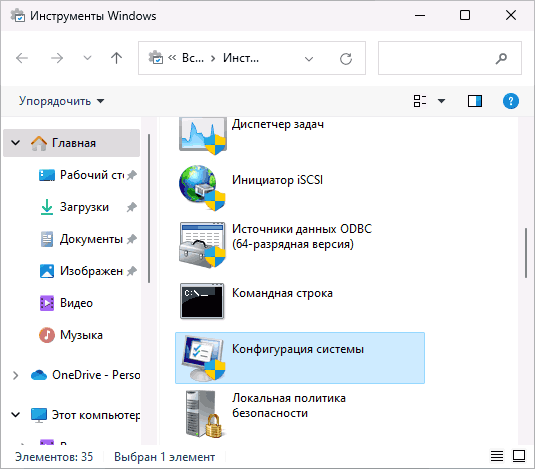Viewport: 535px width, 469px height.
Task: Click the Изображения pictures icon
Action: [47, 271]
